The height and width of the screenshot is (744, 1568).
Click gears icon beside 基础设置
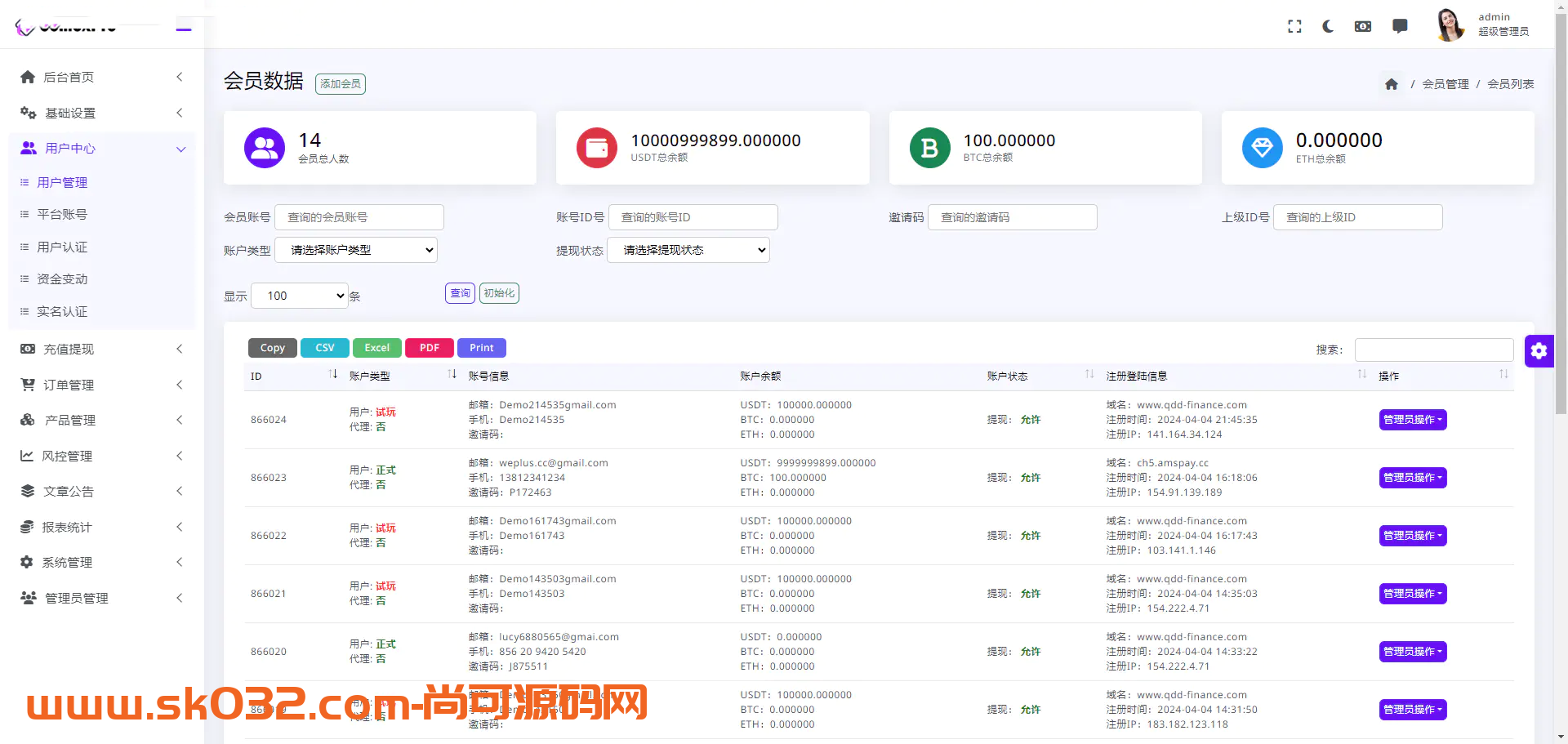click(29, 113)
